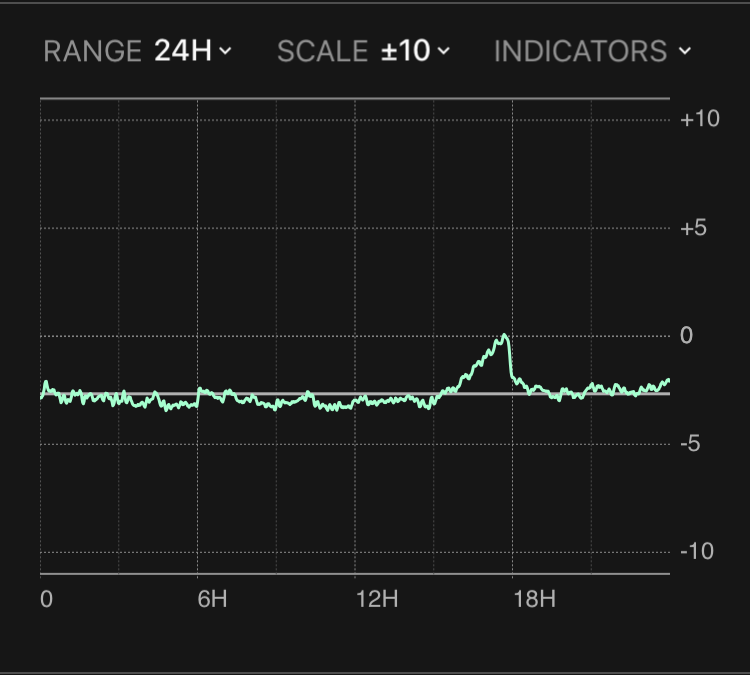Click the left start of the green line

42,395
